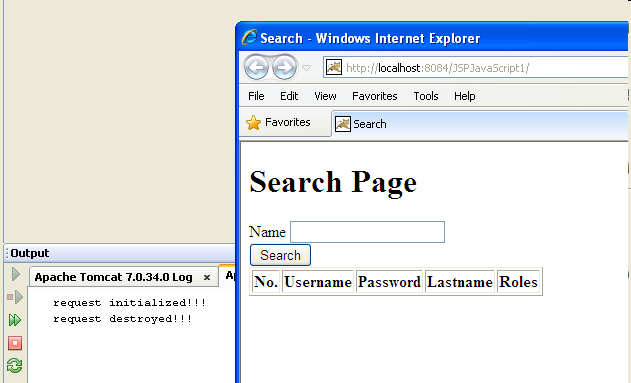Viewport: 631px width, 383px height.
Task: Click the Roles column header
Action: (x=518, y=282)
